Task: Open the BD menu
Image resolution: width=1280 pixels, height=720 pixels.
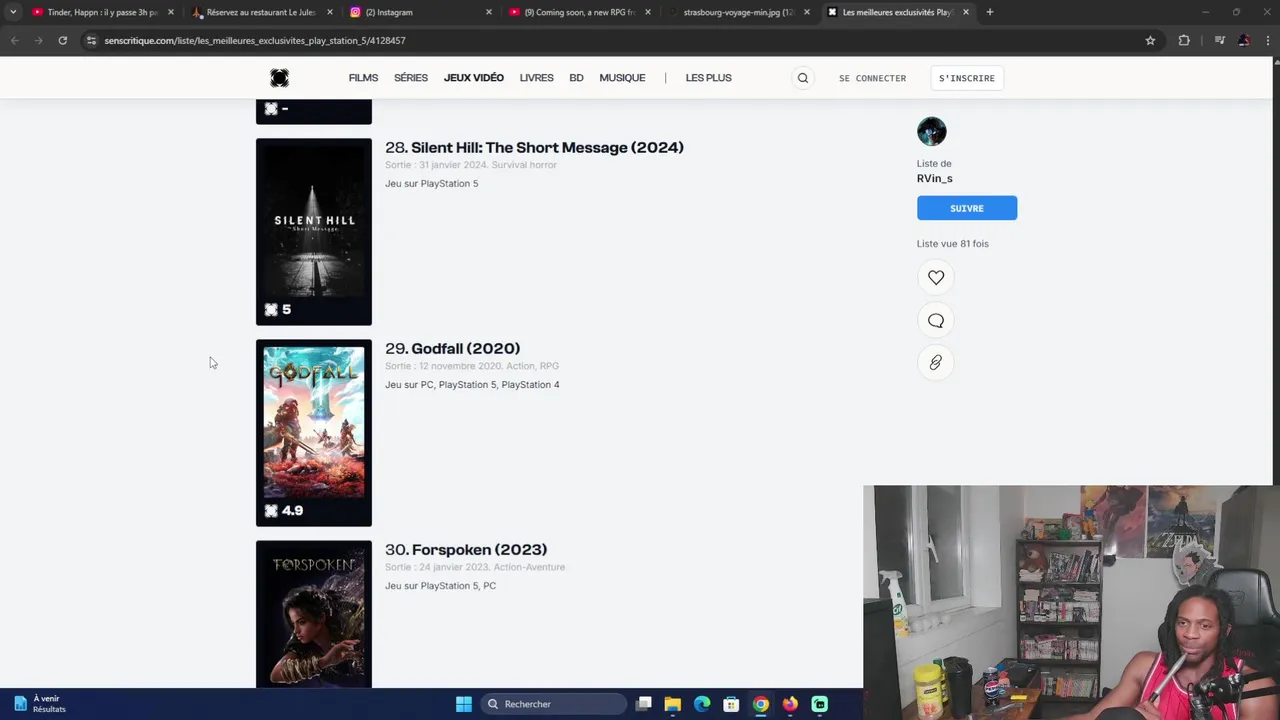Action: click(x=576, y=78)
